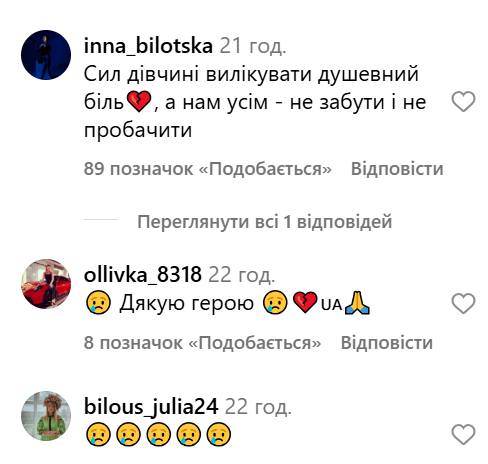Like bilous_julia24's comment with heart icon

pyautogui.click(x=463, y=434)
